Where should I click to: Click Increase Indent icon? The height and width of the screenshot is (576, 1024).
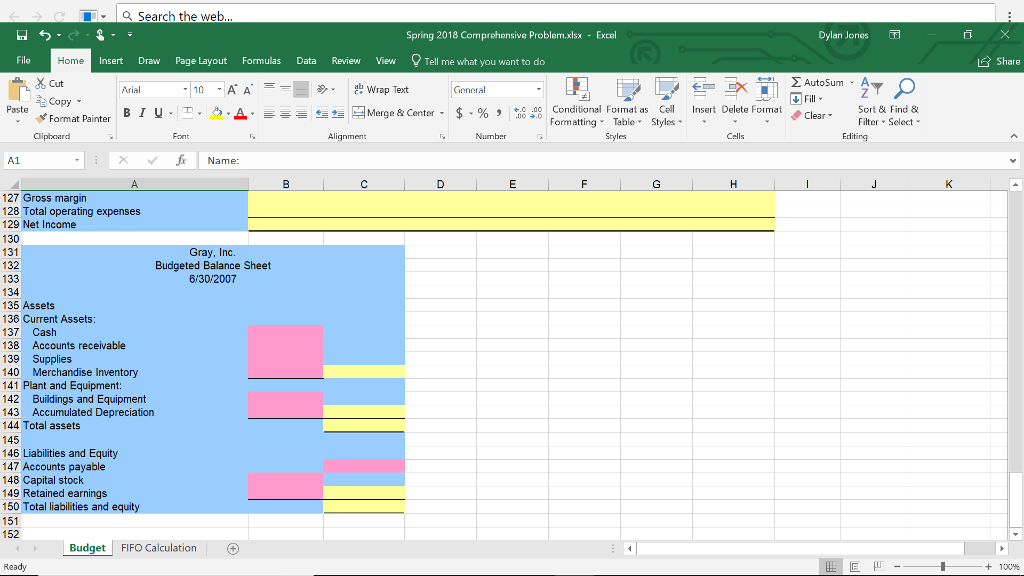click(x=338, y=114)
